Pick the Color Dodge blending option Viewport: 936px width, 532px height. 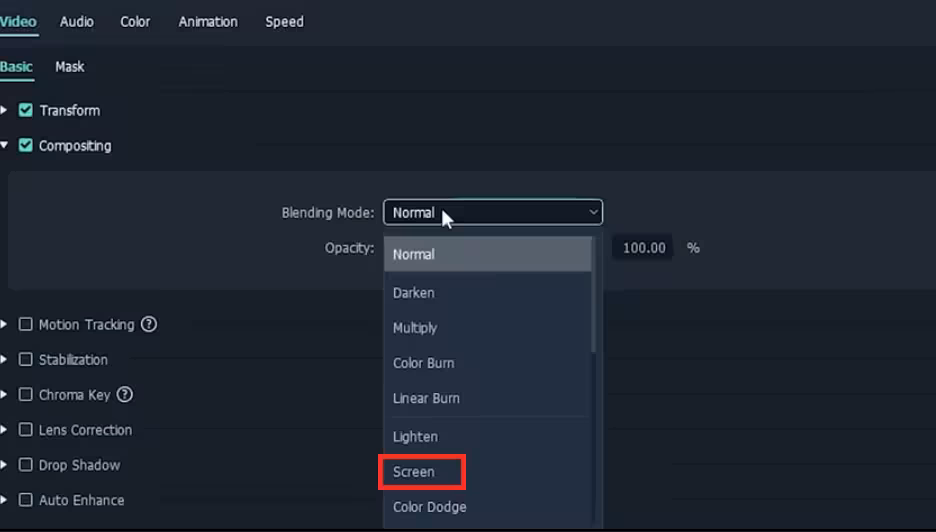[x=429, y=507]
